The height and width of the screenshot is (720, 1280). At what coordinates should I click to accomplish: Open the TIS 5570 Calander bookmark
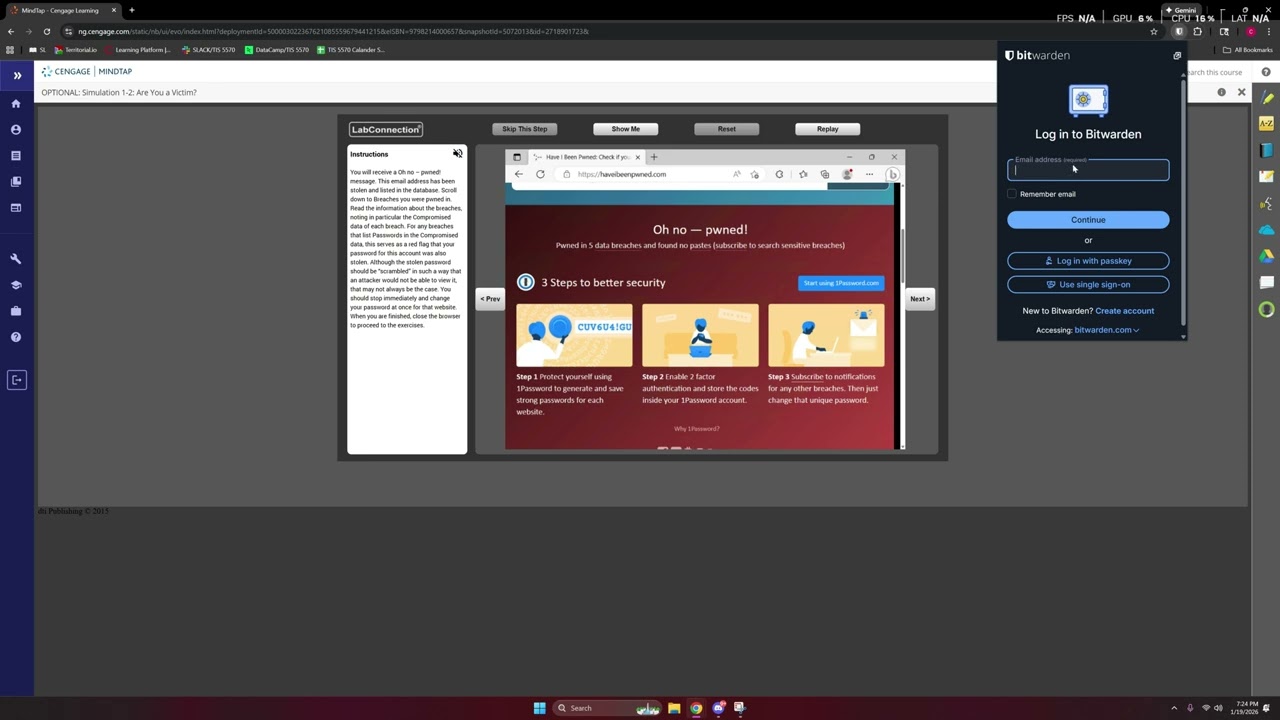351,50
